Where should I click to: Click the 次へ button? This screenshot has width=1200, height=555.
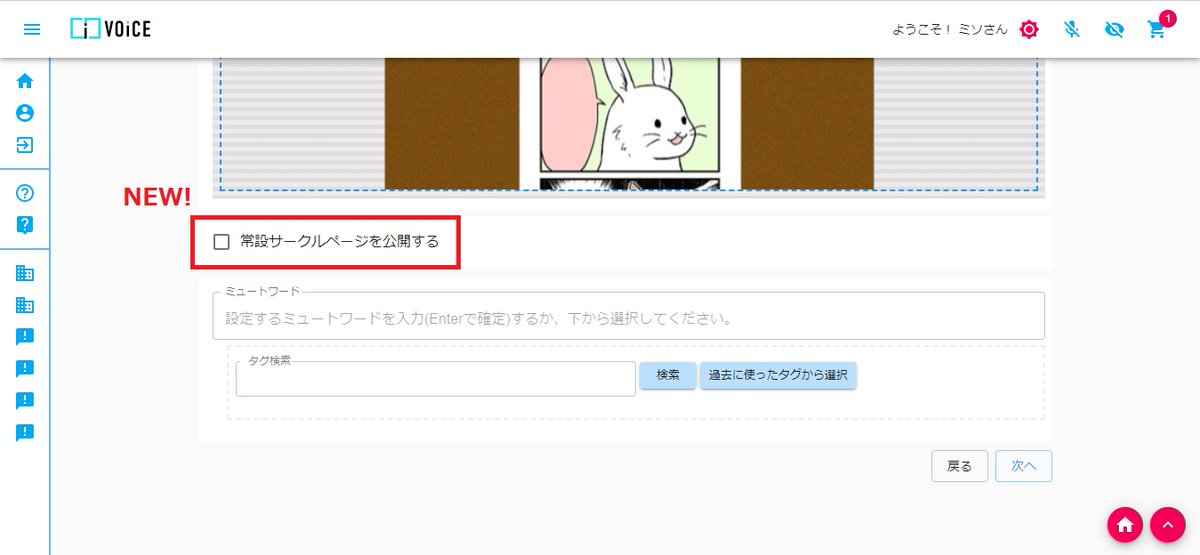tap(1023, 466)
